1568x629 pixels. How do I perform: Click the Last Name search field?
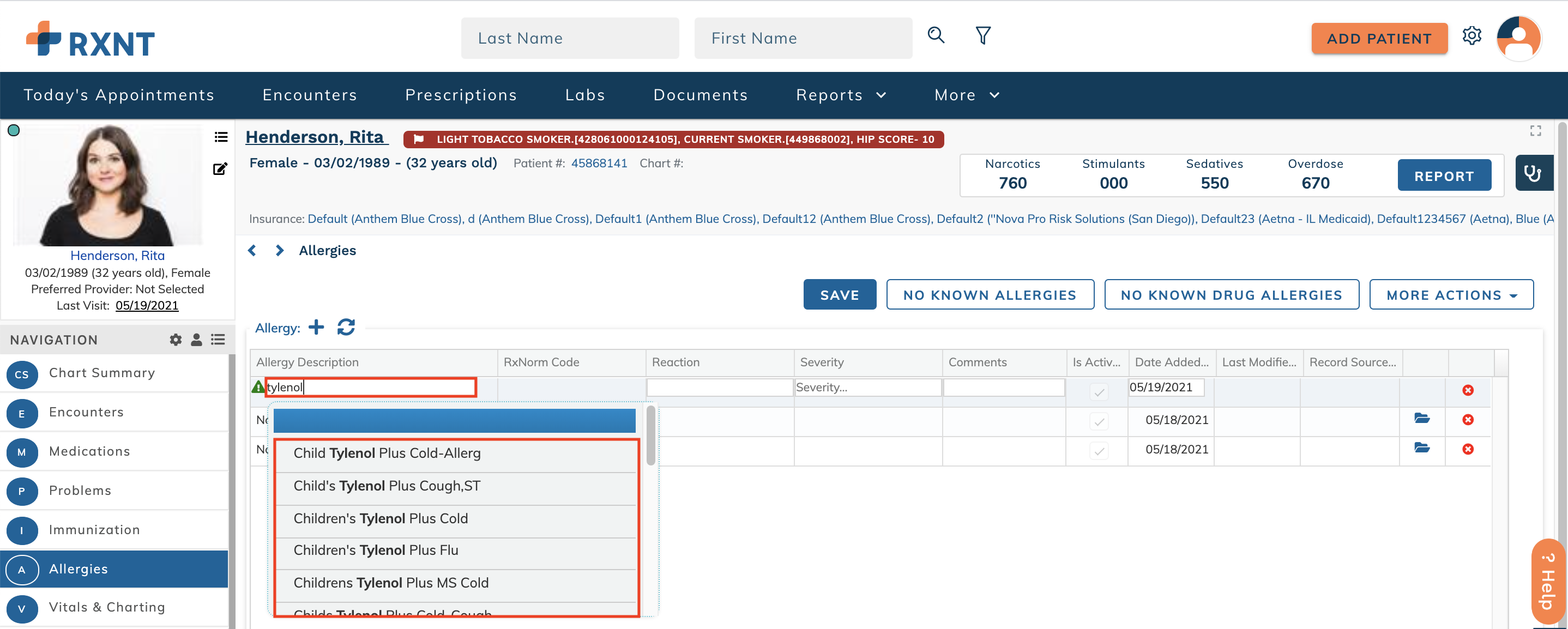pos(570,38)
